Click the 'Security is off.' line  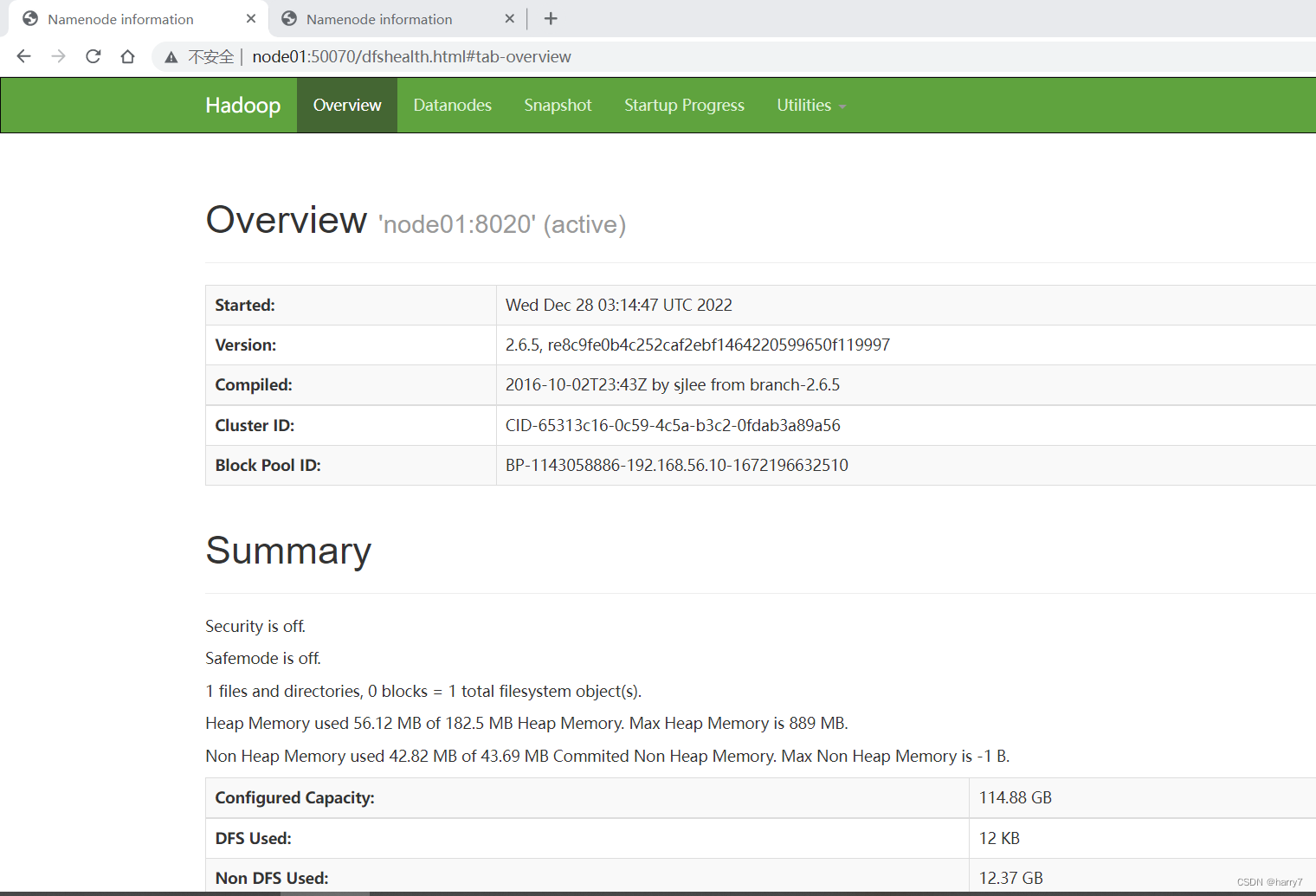click(x=255, y=626)
